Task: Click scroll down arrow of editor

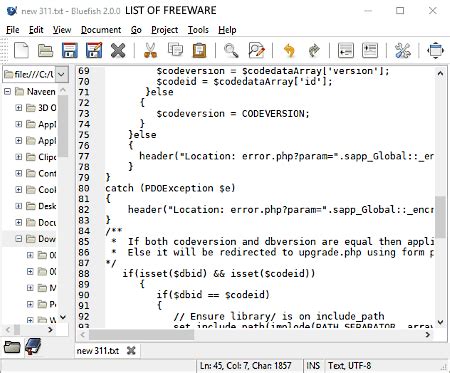Action: tap(440, 322)
